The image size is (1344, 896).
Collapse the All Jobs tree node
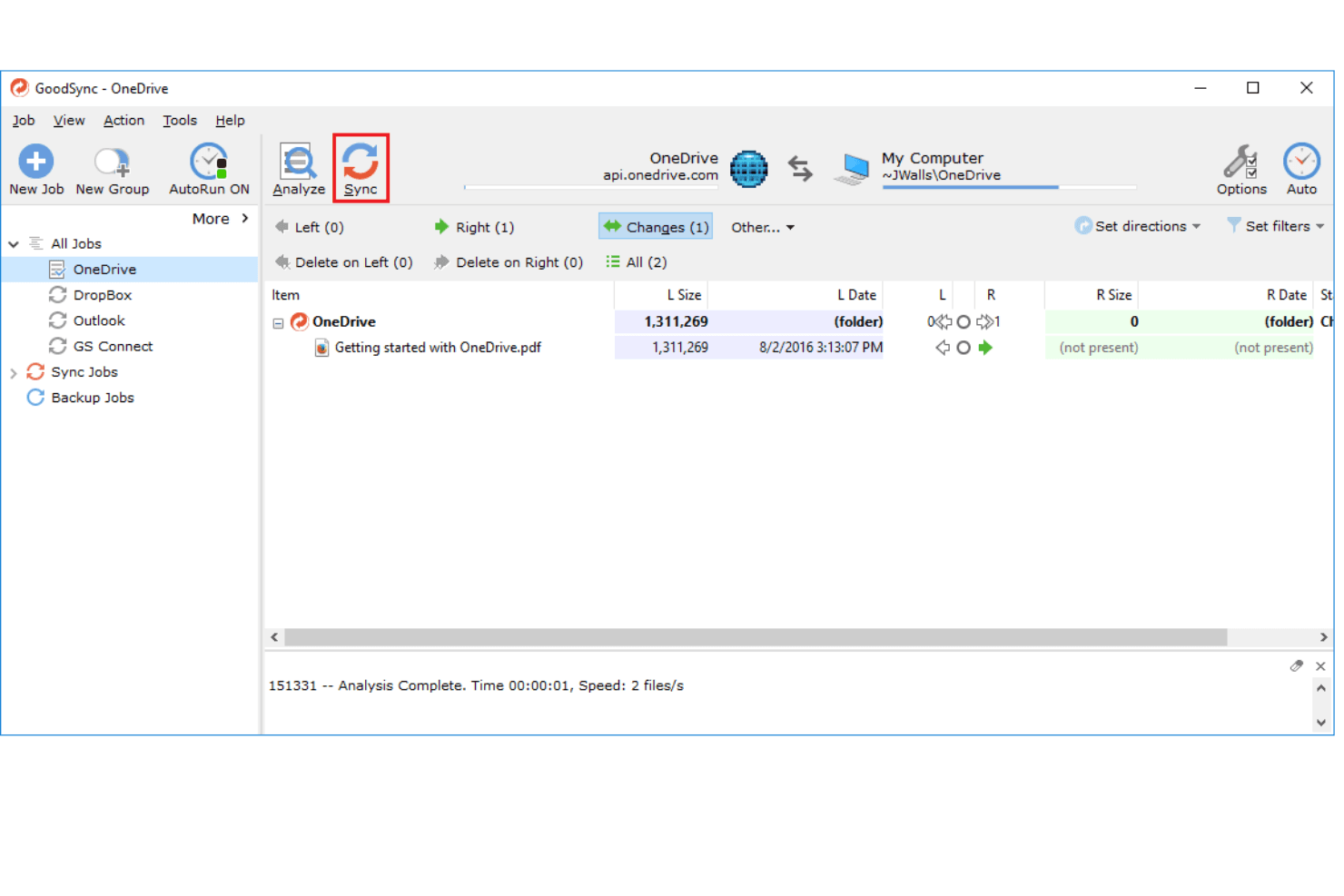click(14, 244)
